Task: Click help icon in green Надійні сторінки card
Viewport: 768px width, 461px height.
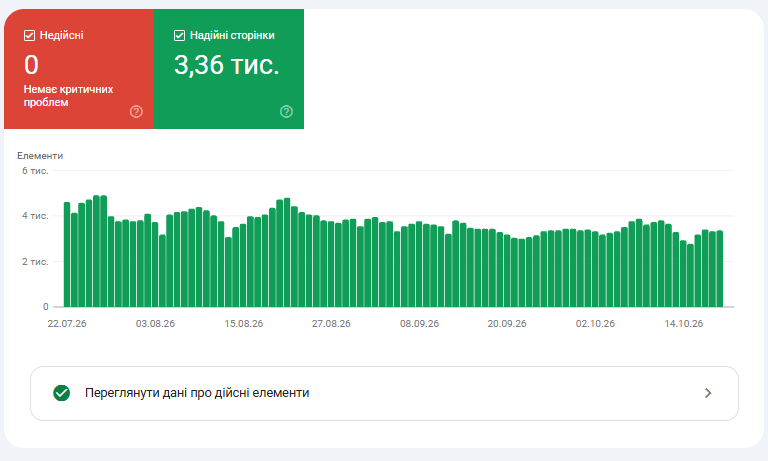Action: [x=286, y=112]
